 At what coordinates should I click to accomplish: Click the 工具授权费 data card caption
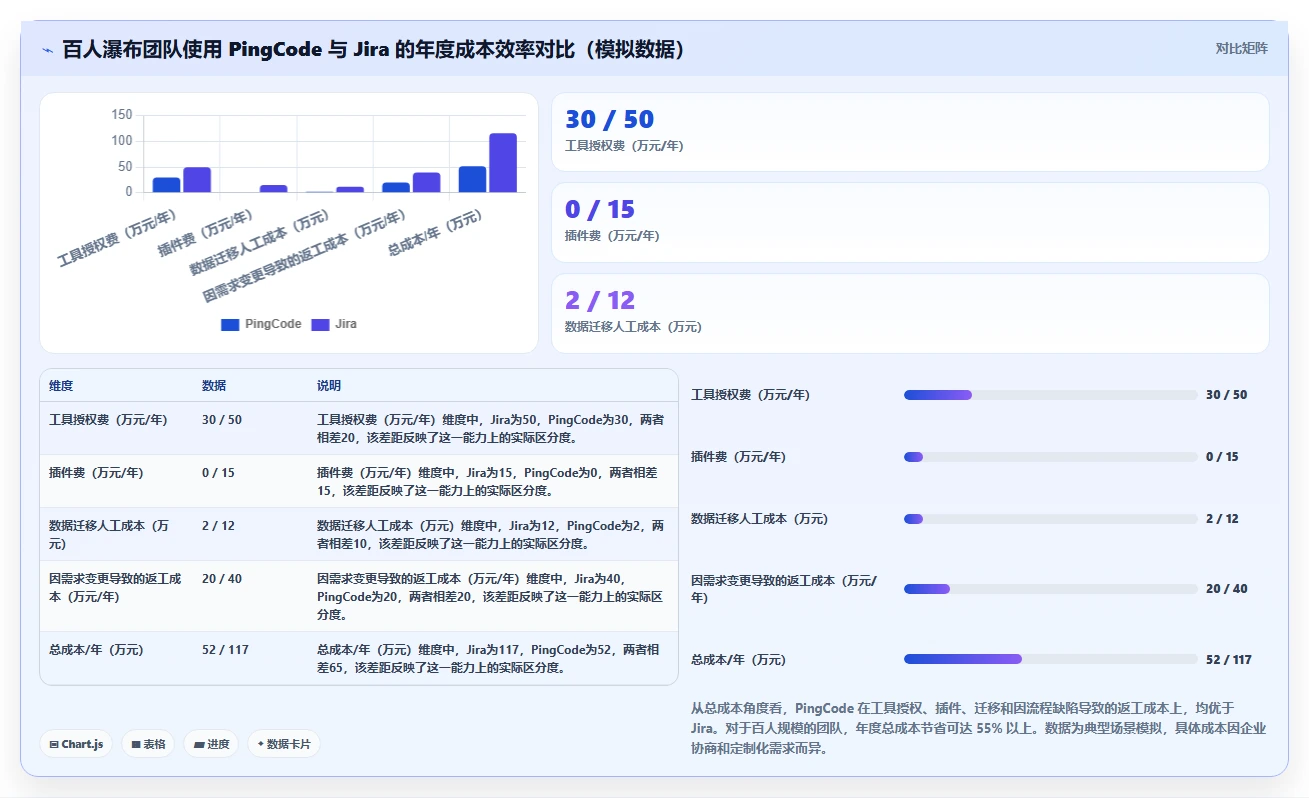[x=624, y=146]
